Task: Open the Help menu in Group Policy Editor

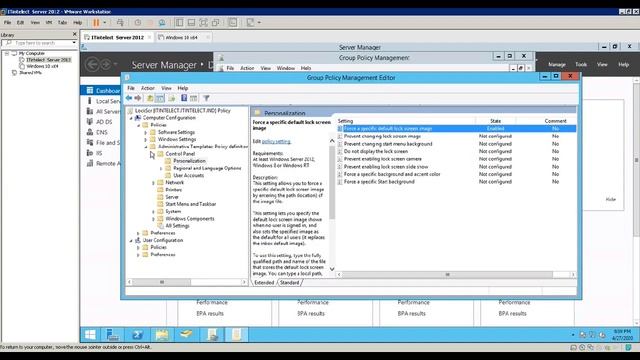Action: coord(182,88)
